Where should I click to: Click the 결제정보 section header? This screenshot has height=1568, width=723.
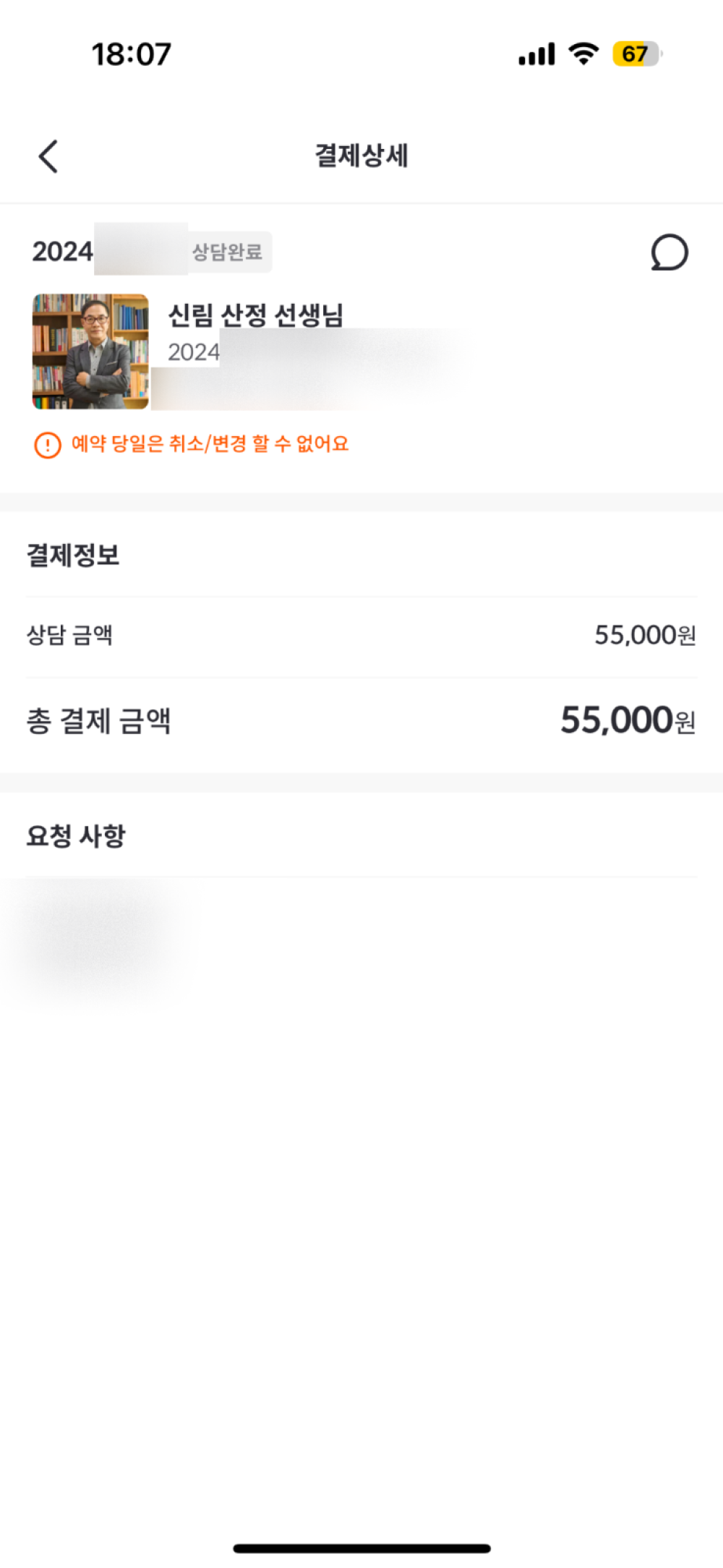click(73, 555)
